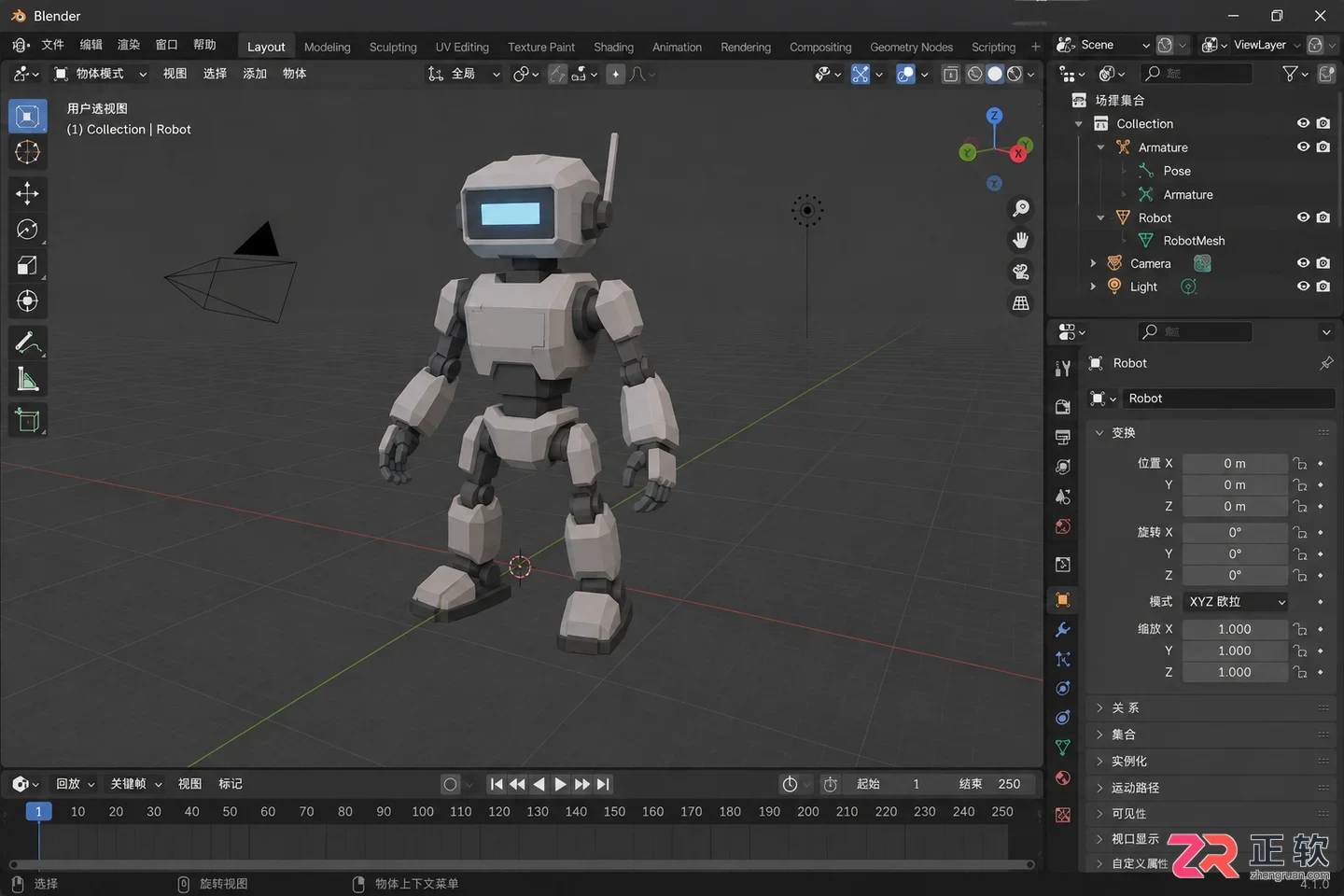Hide the Light object in outliner
This screenshot has width=1344, height=896.
point(1304,287)
